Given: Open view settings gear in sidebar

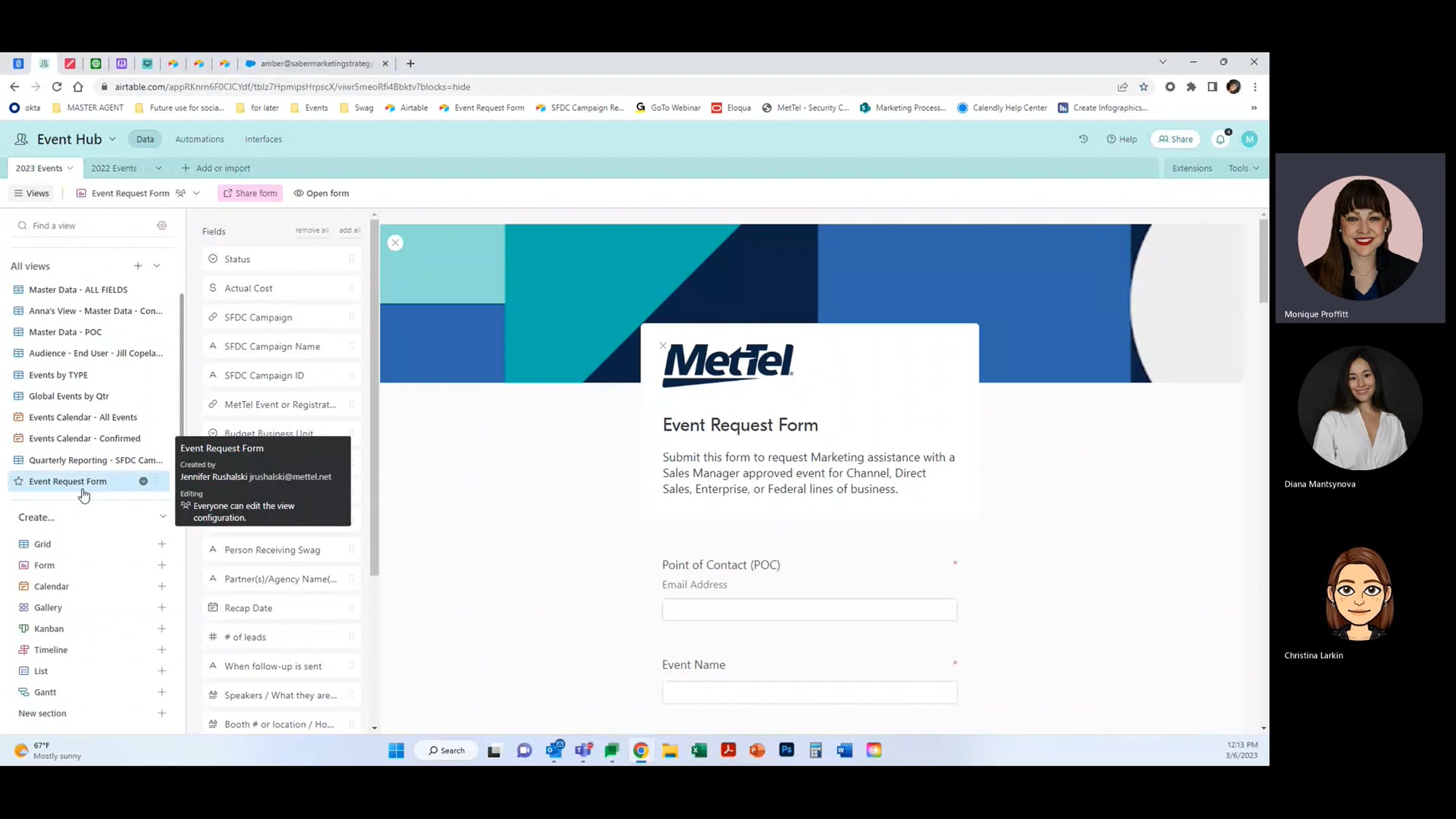Looking at the screenshot, I should point(162,225).
